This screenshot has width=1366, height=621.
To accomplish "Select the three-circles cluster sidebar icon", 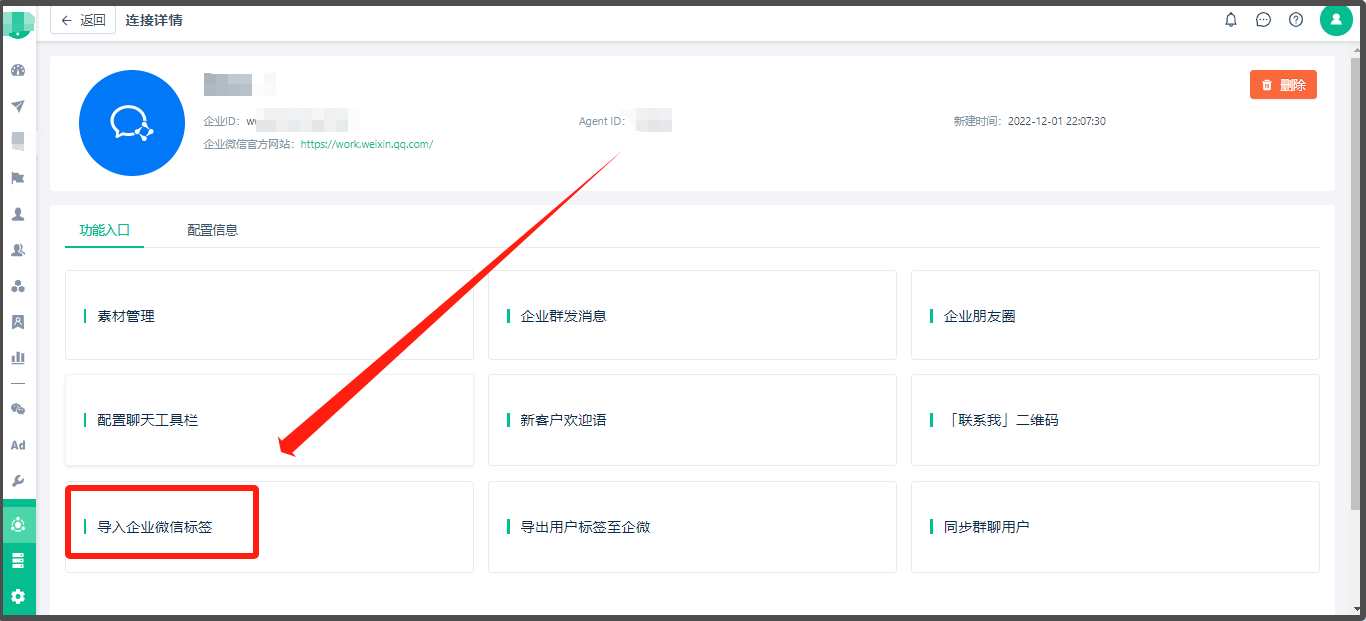I will (x=18, y=286).
